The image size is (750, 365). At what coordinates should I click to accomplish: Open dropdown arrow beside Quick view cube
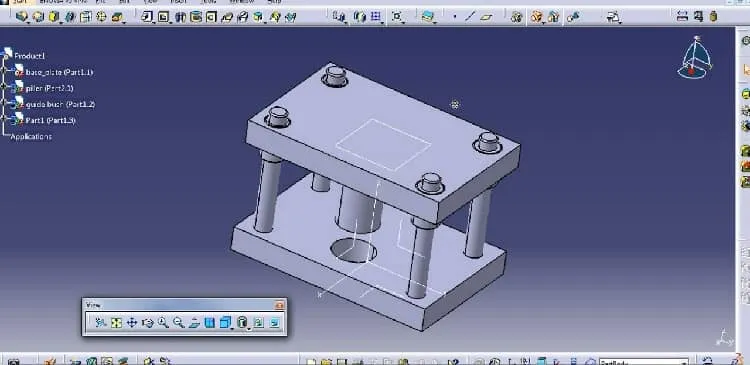pos(232,328)
